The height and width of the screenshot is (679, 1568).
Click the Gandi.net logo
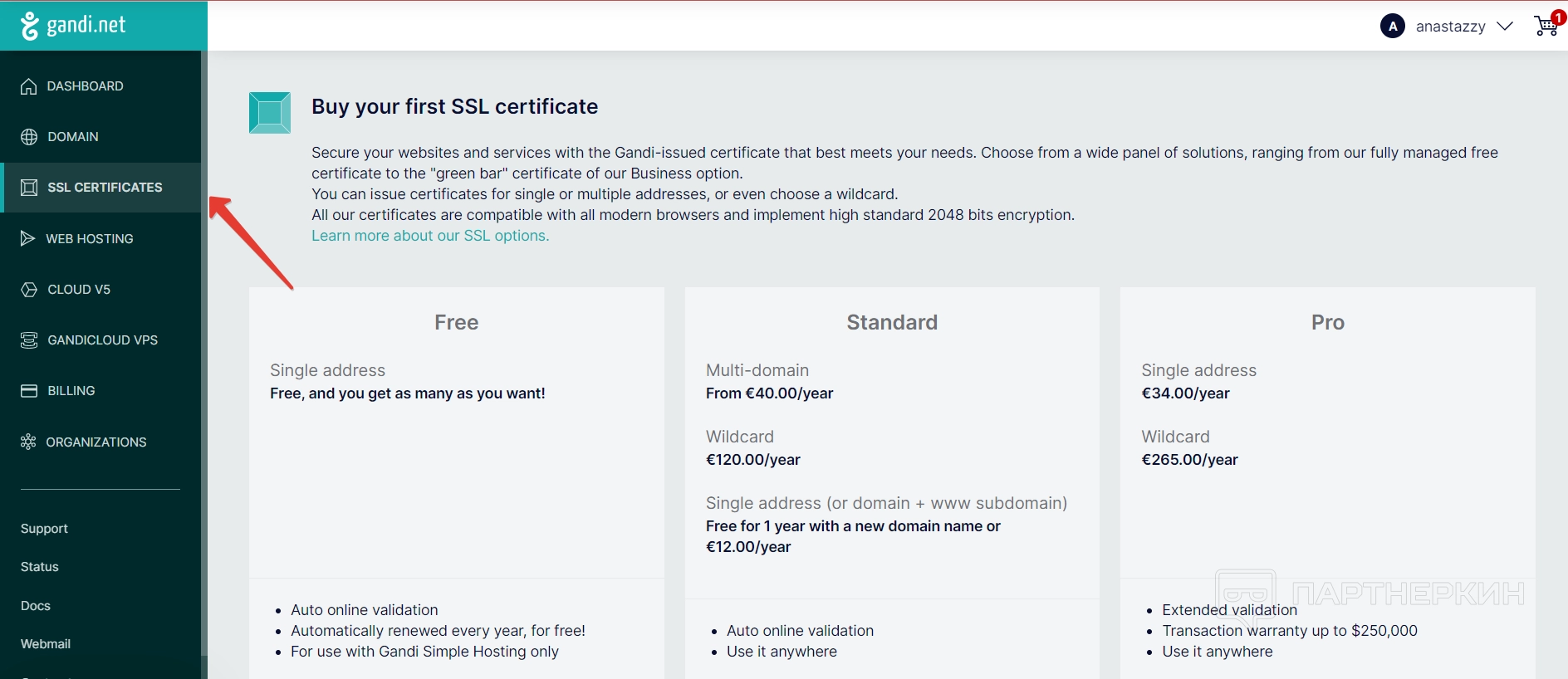point(74,26)
